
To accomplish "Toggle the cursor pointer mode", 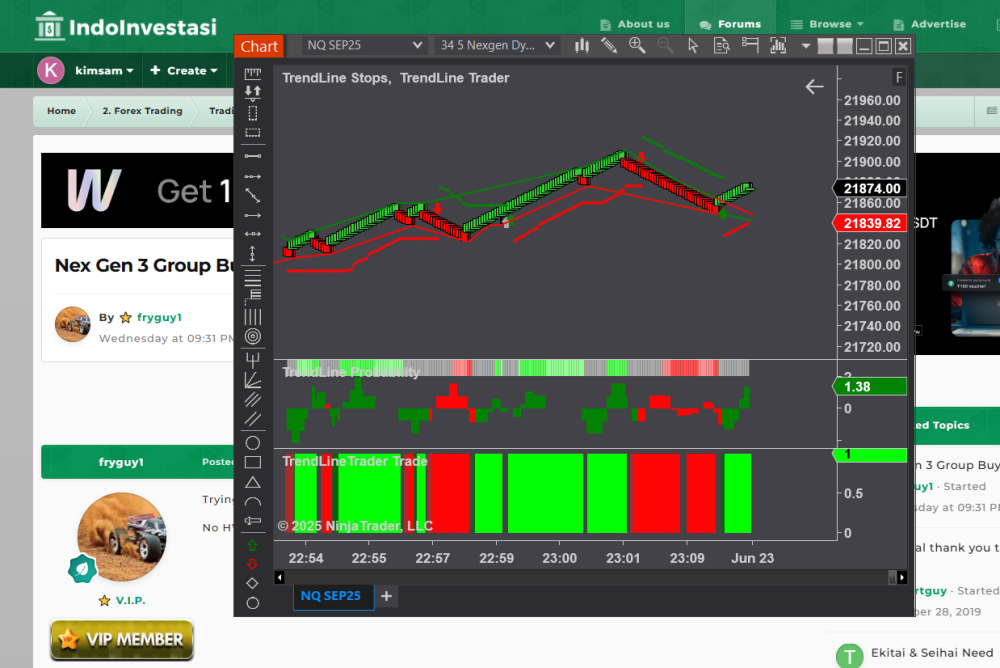I will click(694, 46).
